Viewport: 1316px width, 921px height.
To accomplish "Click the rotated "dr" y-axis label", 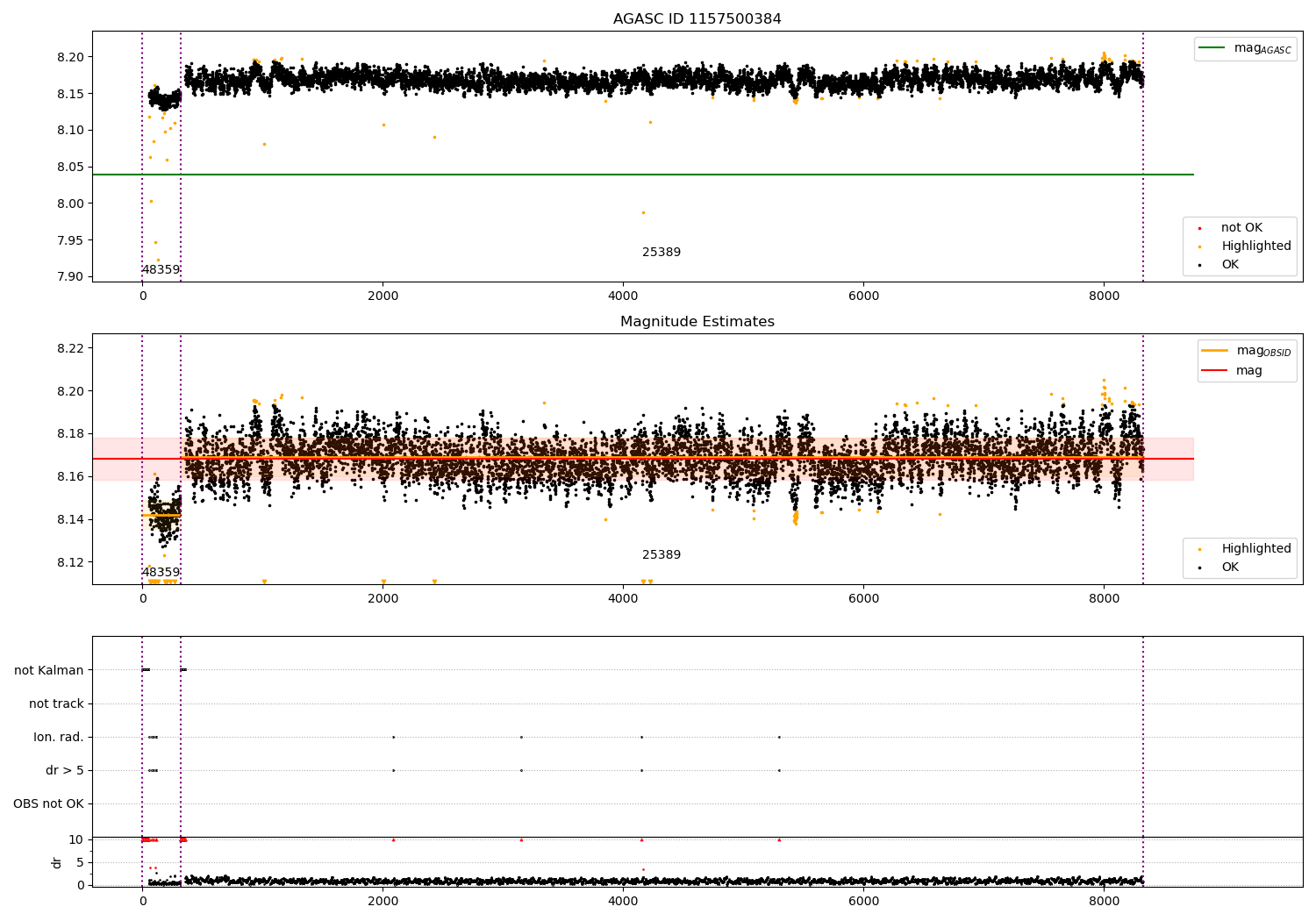I will (57, 862).
